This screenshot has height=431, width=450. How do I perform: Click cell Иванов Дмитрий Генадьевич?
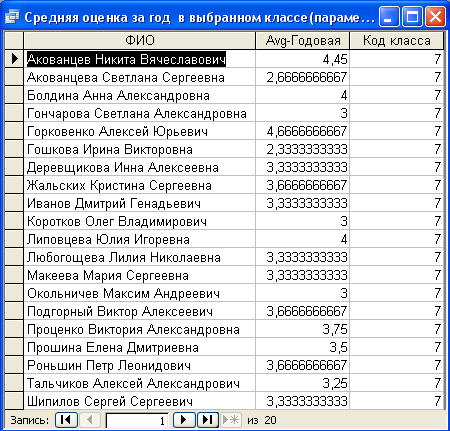[140, 203]
